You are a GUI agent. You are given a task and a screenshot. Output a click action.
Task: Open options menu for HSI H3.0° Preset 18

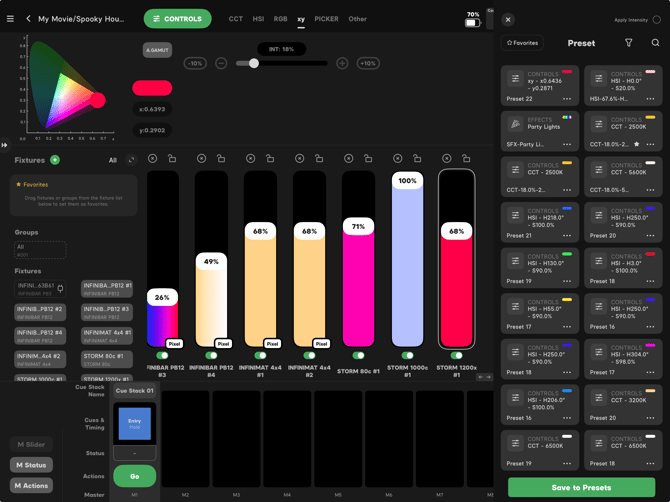650,281
